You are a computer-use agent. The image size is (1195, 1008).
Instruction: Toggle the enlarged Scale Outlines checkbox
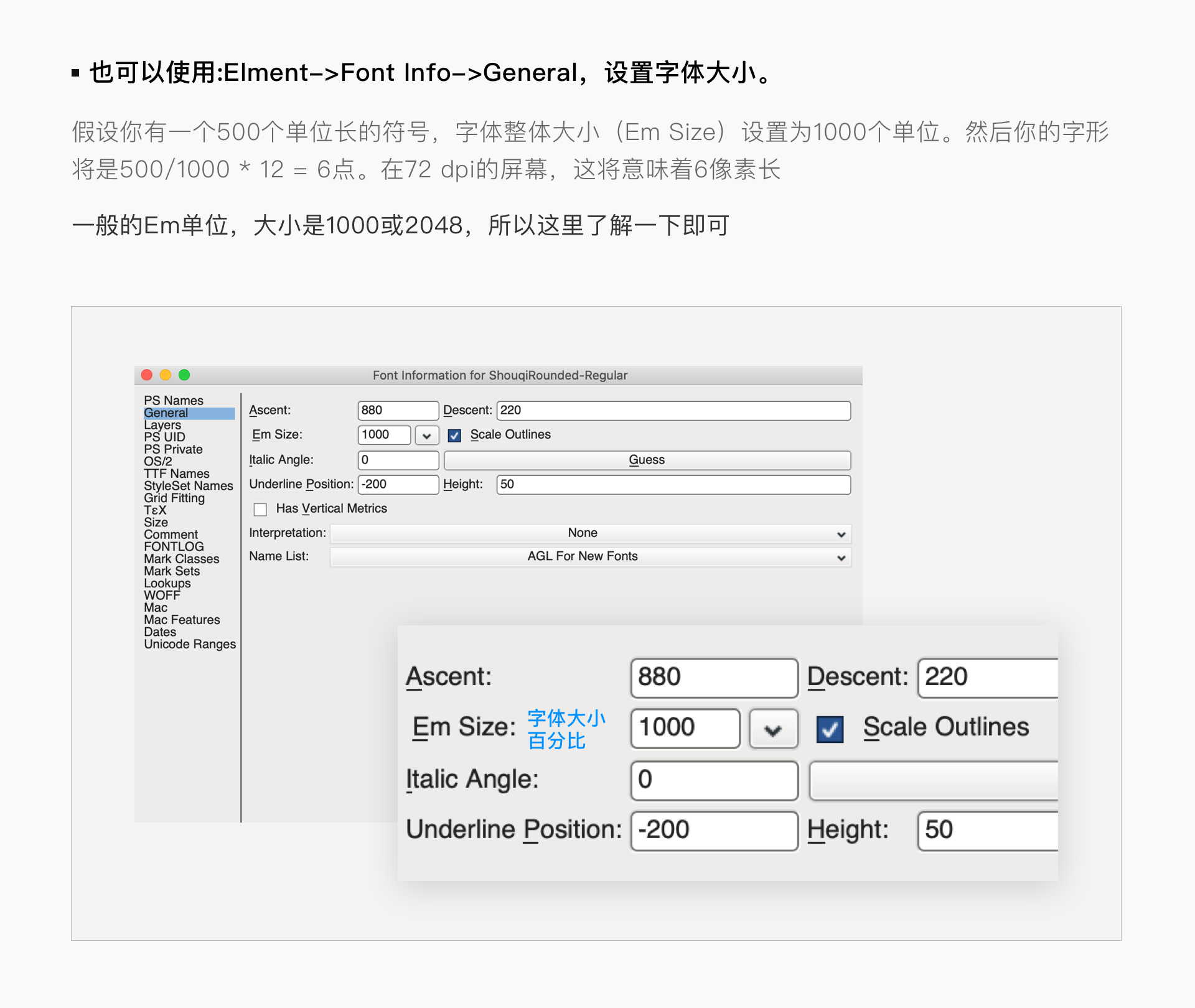coord(830,729)
